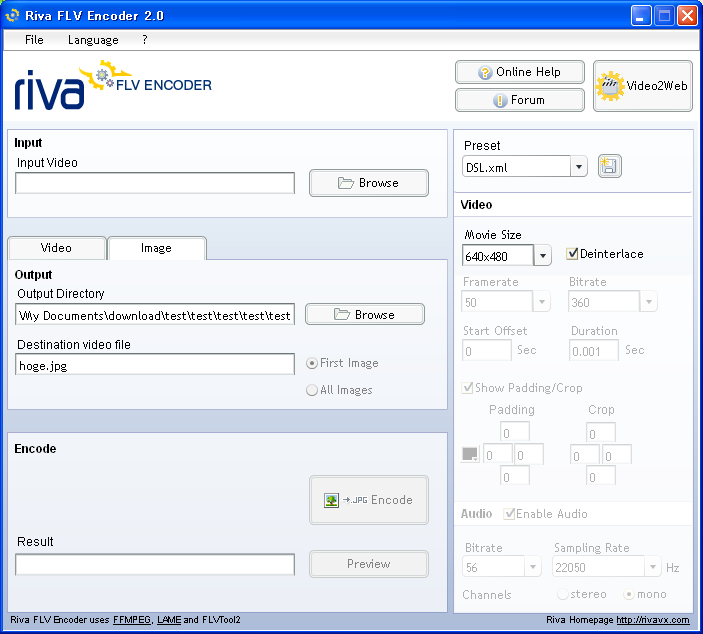The width and height of the screenshot is (703, 634).
Task: Minimize the Riva FLV Encoder window
Action: click(x=641, y=16)
